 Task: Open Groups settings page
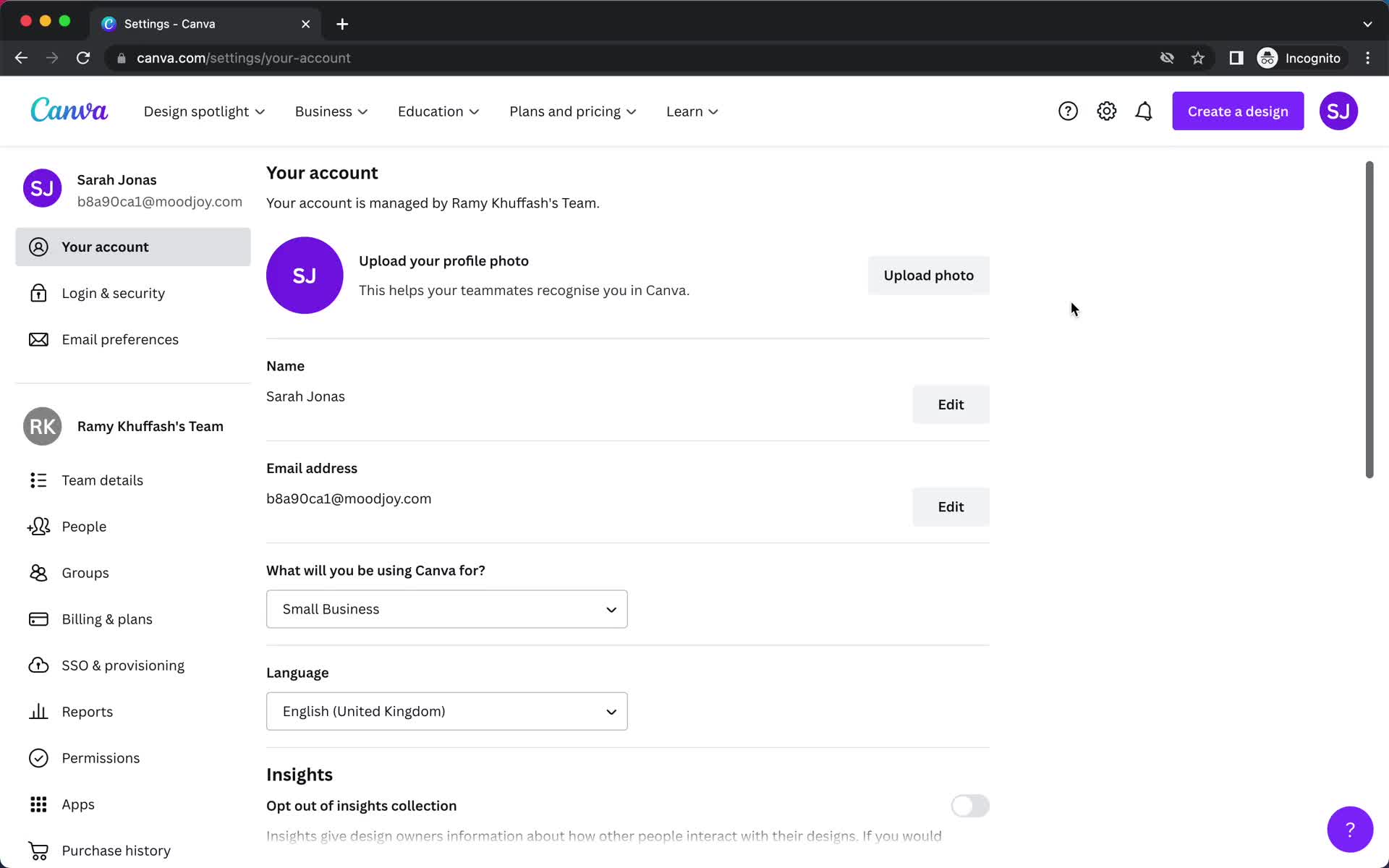[133, 573]
